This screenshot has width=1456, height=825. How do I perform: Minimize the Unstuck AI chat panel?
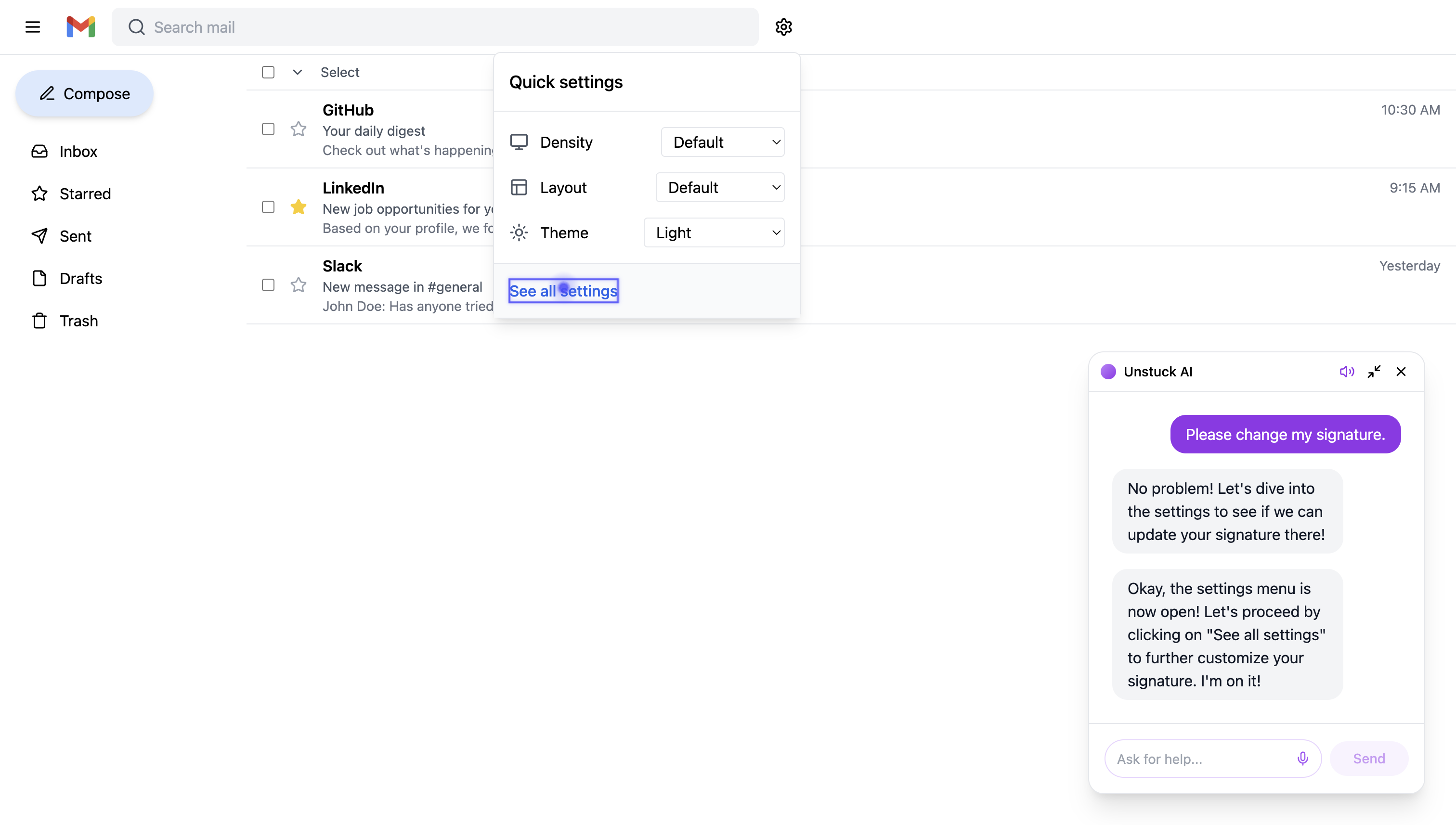point(1374,372)
